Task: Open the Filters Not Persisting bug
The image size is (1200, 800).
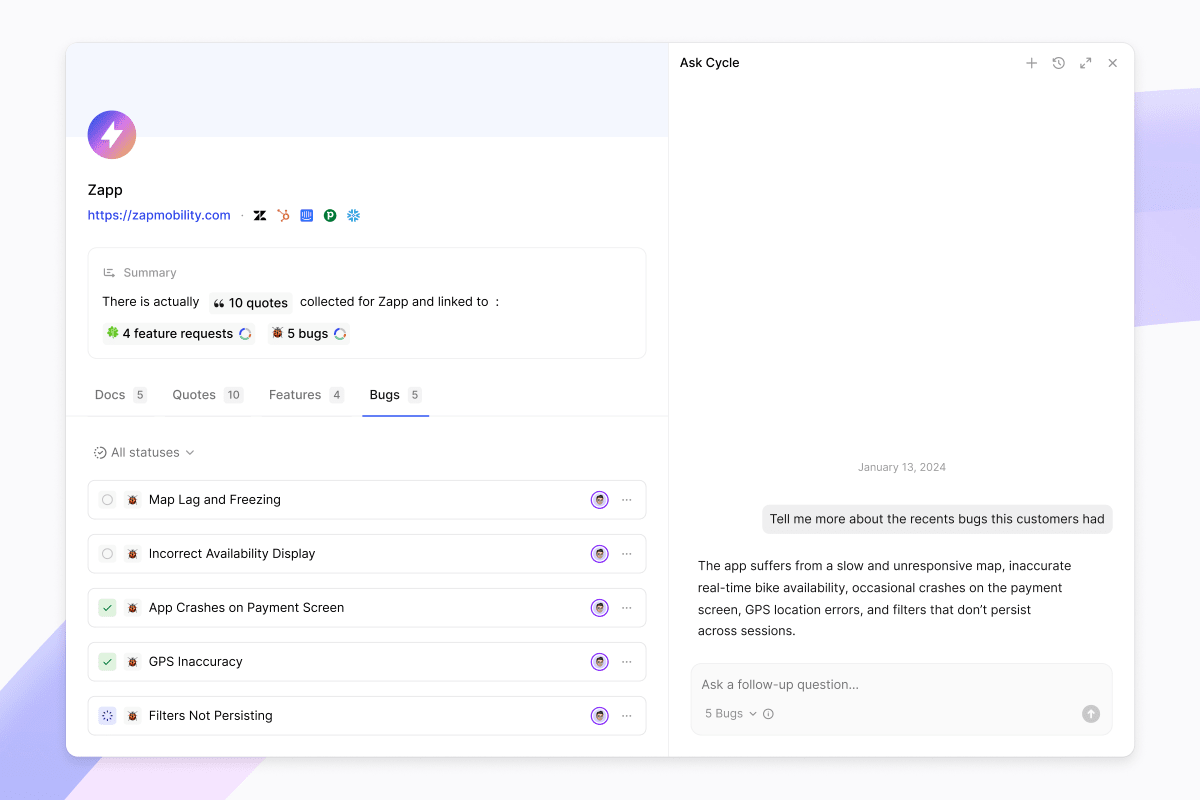Action: (367, 716)
